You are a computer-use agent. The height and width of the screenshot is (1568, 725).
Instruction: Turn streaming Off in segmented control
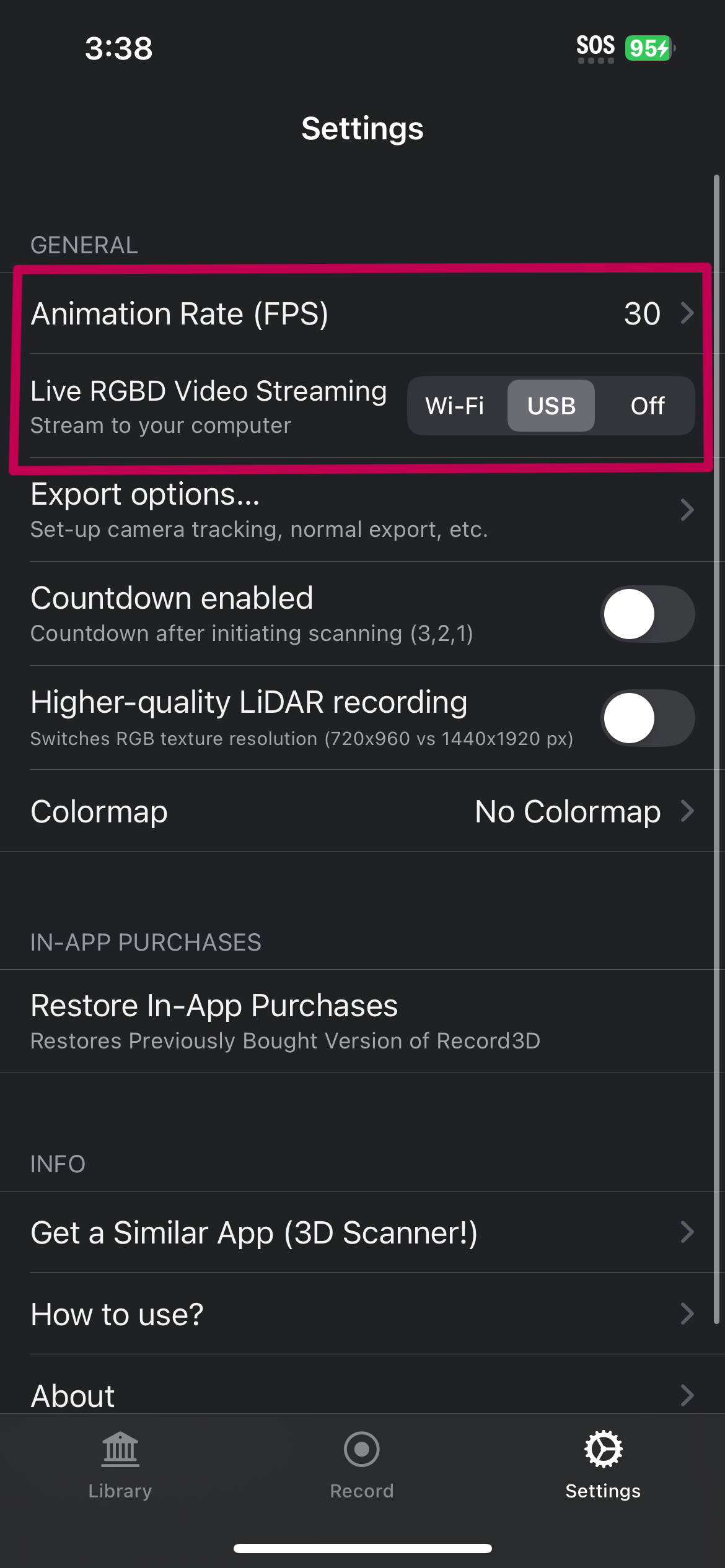tap(648, 406)
